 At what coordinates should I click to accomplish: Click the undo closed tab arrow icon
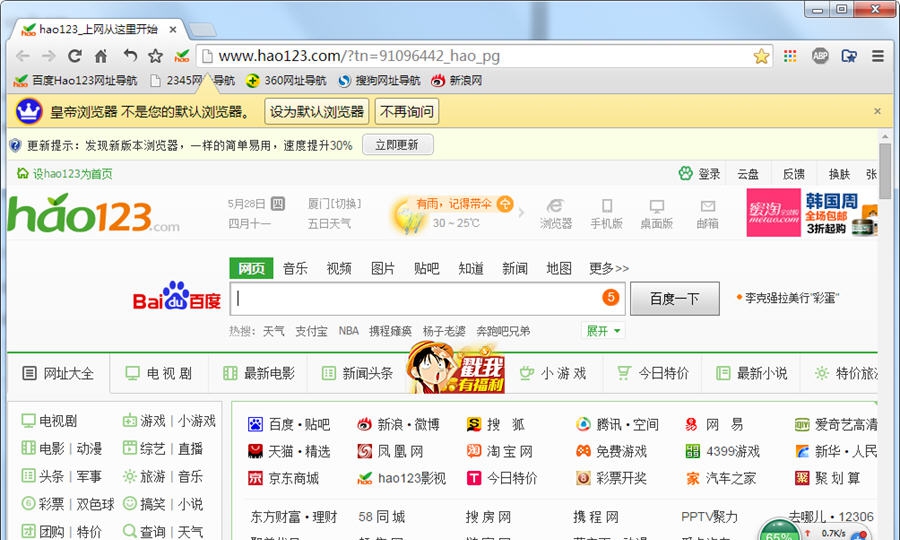[x=130, y=56]
